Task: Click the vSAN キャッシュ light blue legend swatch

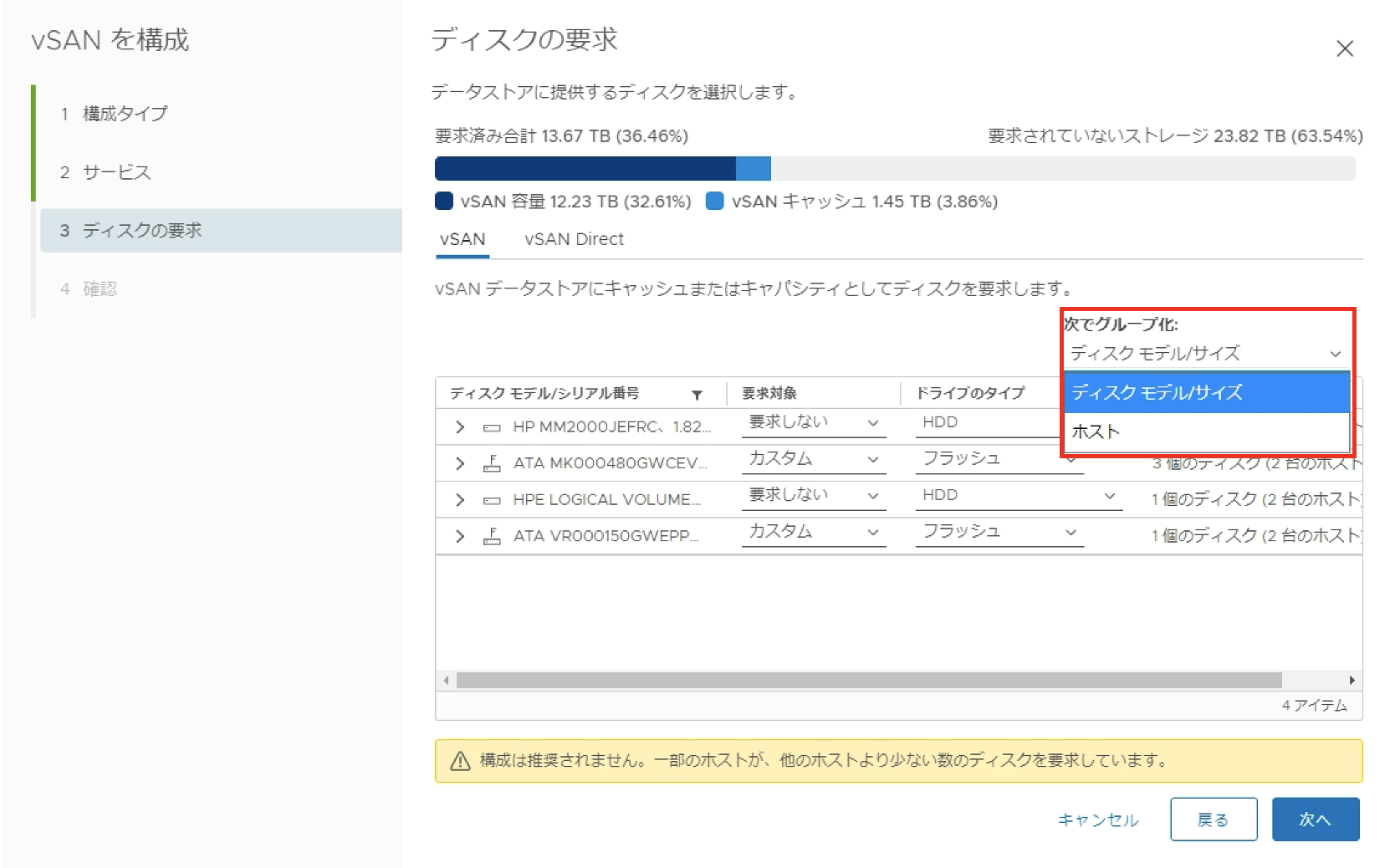Action: pos(715,202)
